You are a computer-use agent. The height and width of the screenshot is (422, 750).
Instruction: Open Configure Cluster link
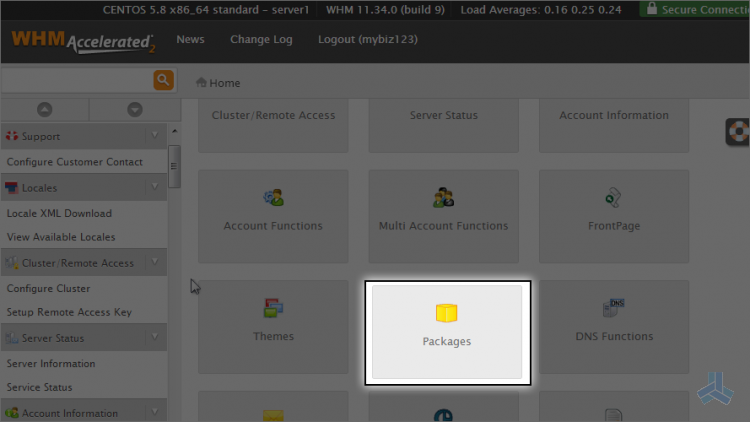tap(48, 289)
